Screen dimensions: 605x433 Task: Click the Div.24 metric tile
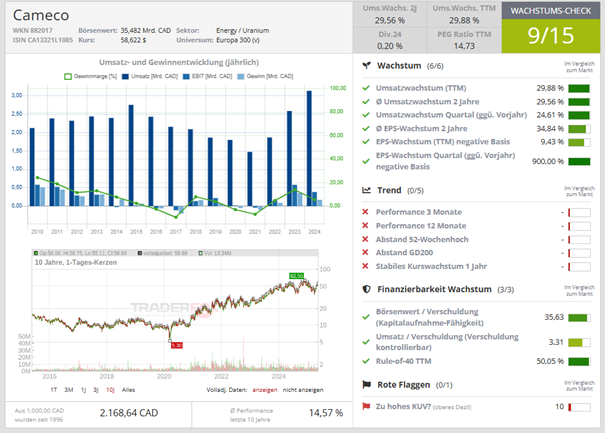click(x=390, y=40)
